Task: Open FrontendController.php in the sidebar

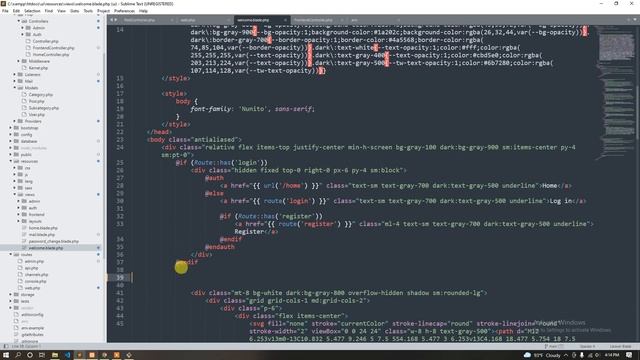Action: tap(53, 48)
